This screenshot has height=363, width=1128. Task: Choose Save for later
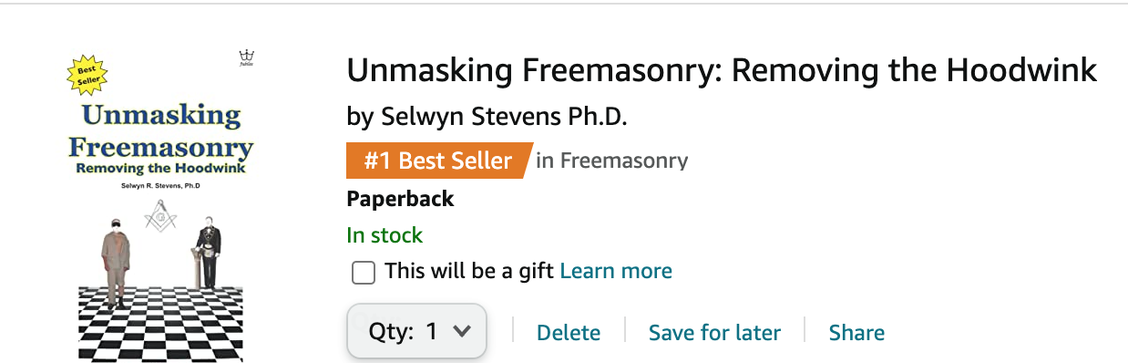click(714, 333)
